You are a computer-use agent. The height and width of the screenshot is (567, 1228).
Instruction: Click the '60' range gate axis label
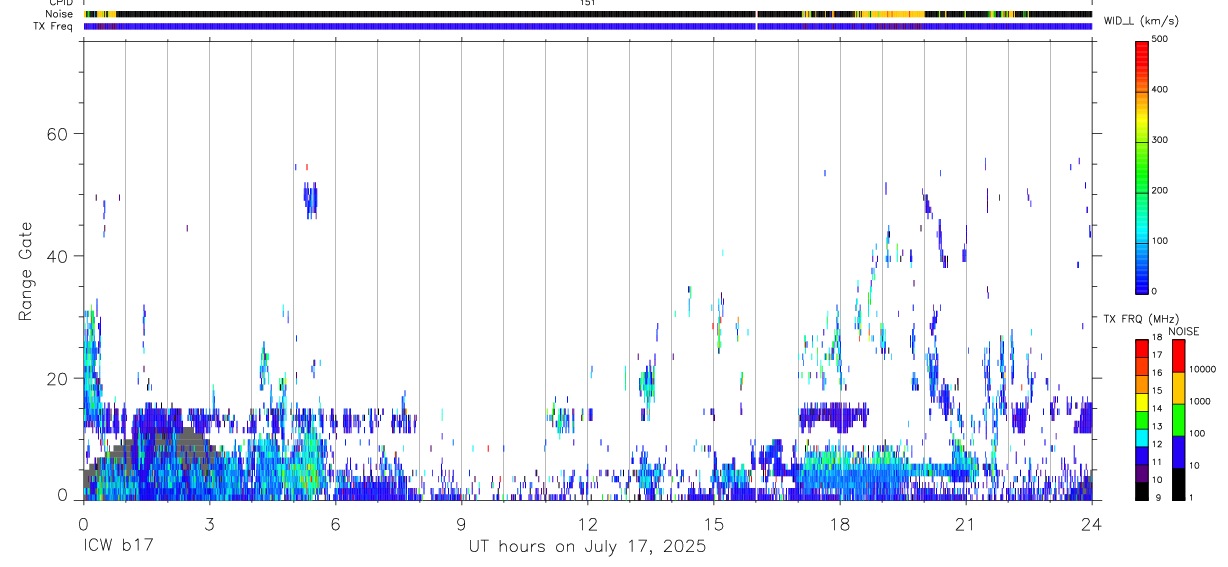point(57,134)
